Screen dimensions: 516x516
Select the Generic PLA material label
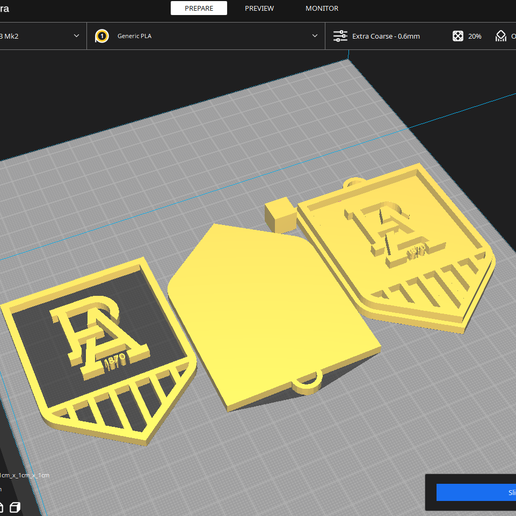pos(134,36)
